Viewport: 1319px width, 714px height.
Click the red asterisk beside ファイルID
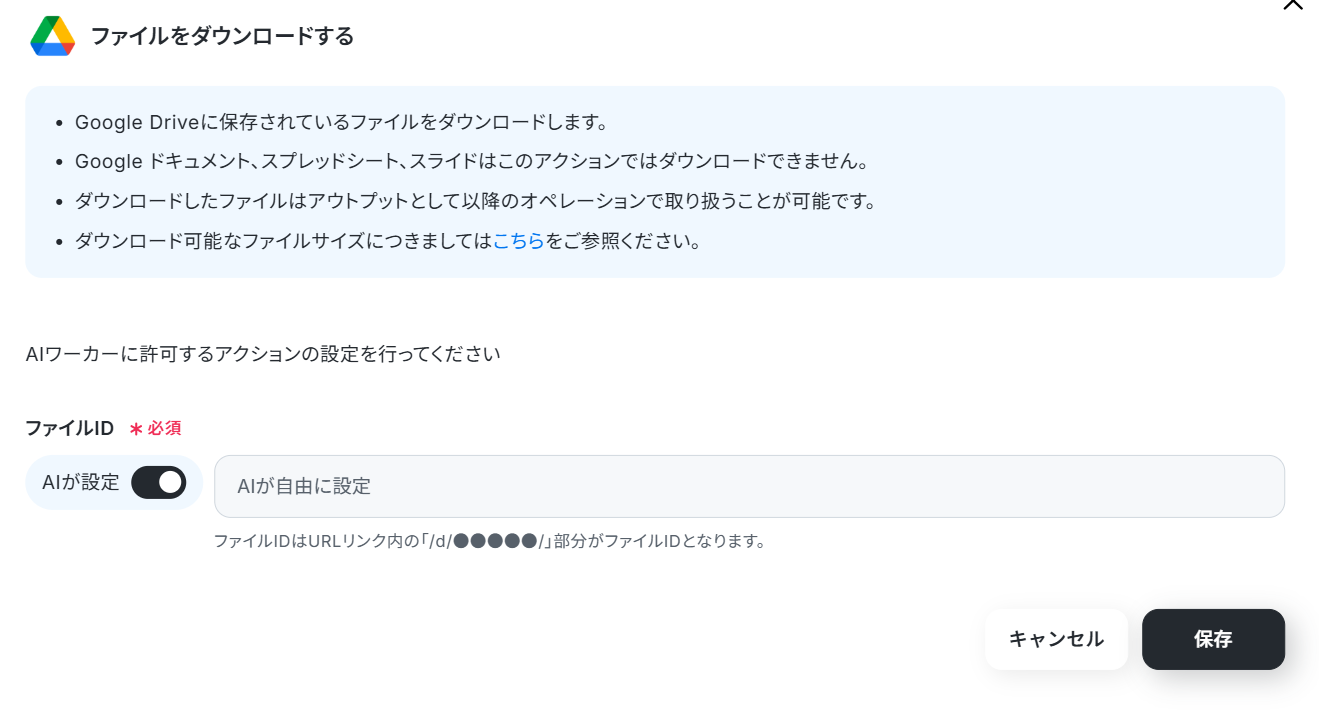(x=136, y=429)
